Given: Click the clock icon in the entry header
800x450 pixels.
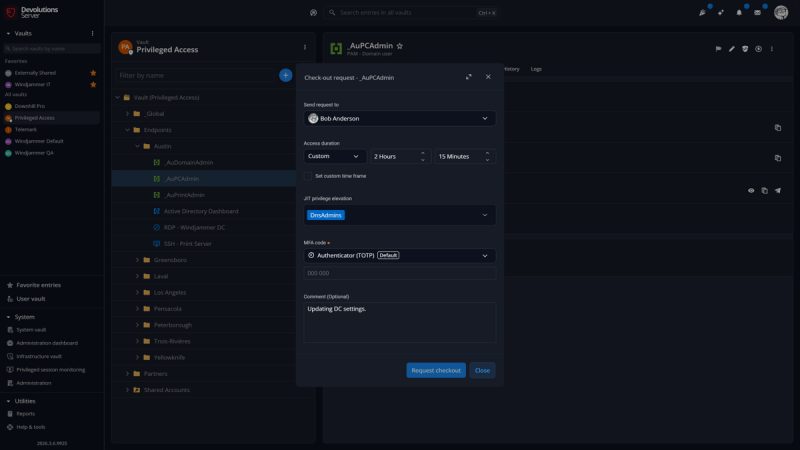Looking at the screenshot, I should (x=758, y=49).
